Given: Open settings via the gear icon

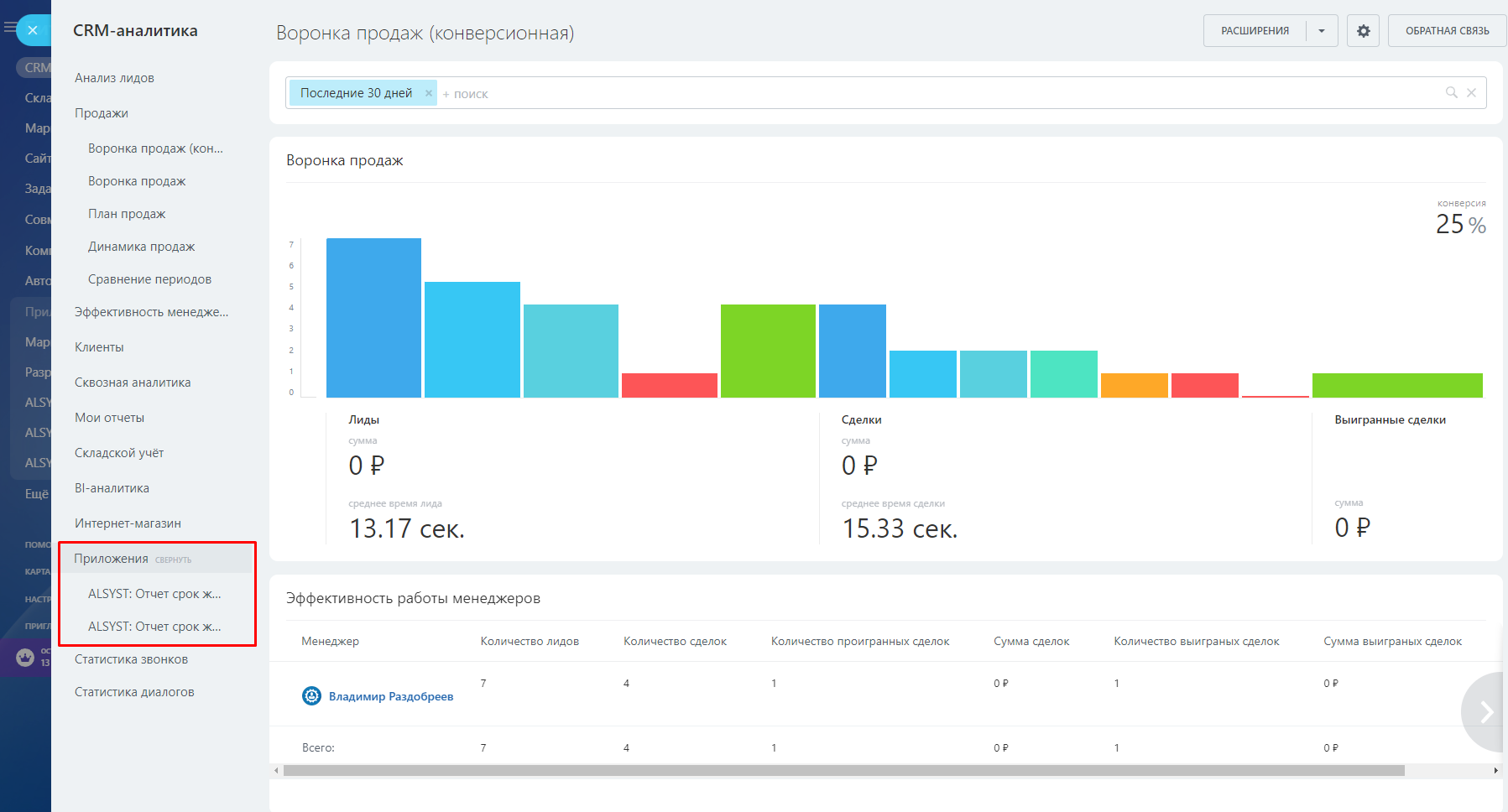Looking at the screenshot, I should point(1363,31).
